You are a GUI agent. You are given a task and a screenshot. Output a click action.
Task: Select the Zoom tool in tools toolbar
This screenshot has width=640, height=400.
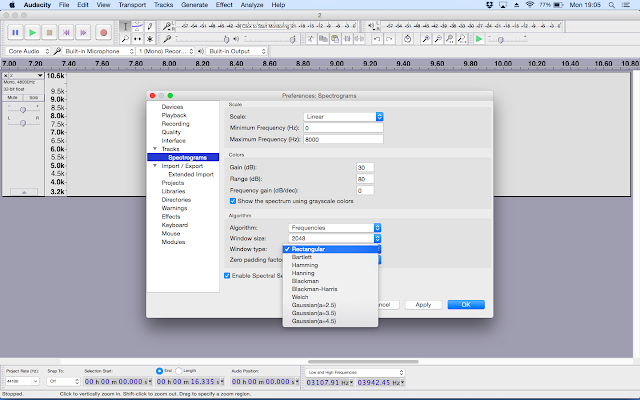[x=125, y=39]
